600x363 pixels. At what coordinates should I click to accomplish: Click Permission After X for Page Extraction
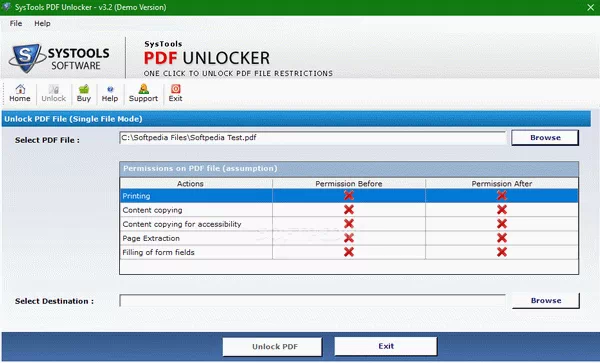(x=502, y=238)
